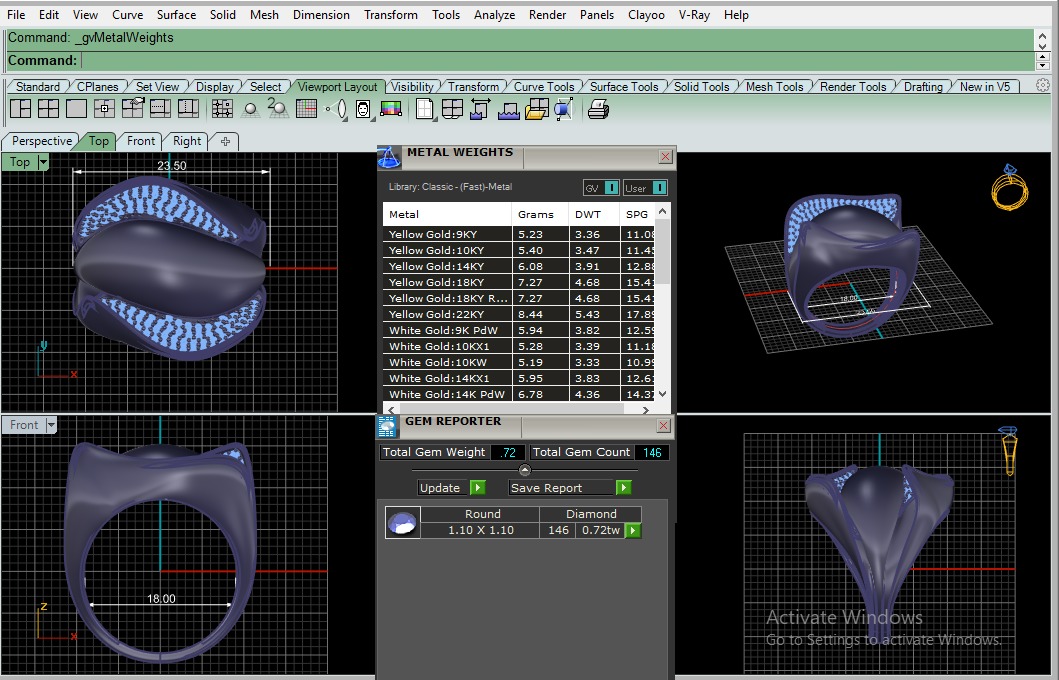Click the Toggle Grid icon
The image size is (1059, 680).
tap(307, 109)
